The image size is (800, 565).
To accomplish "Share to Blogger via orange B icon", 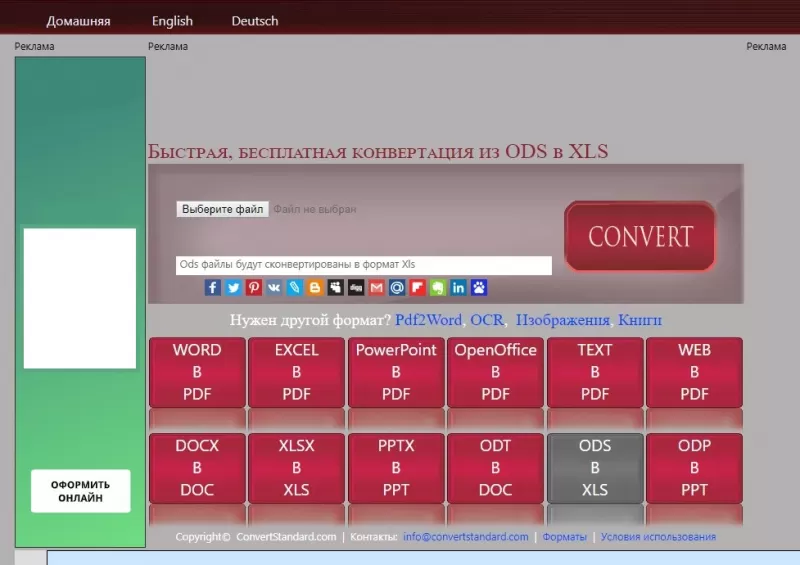I will tap(315, 287).
